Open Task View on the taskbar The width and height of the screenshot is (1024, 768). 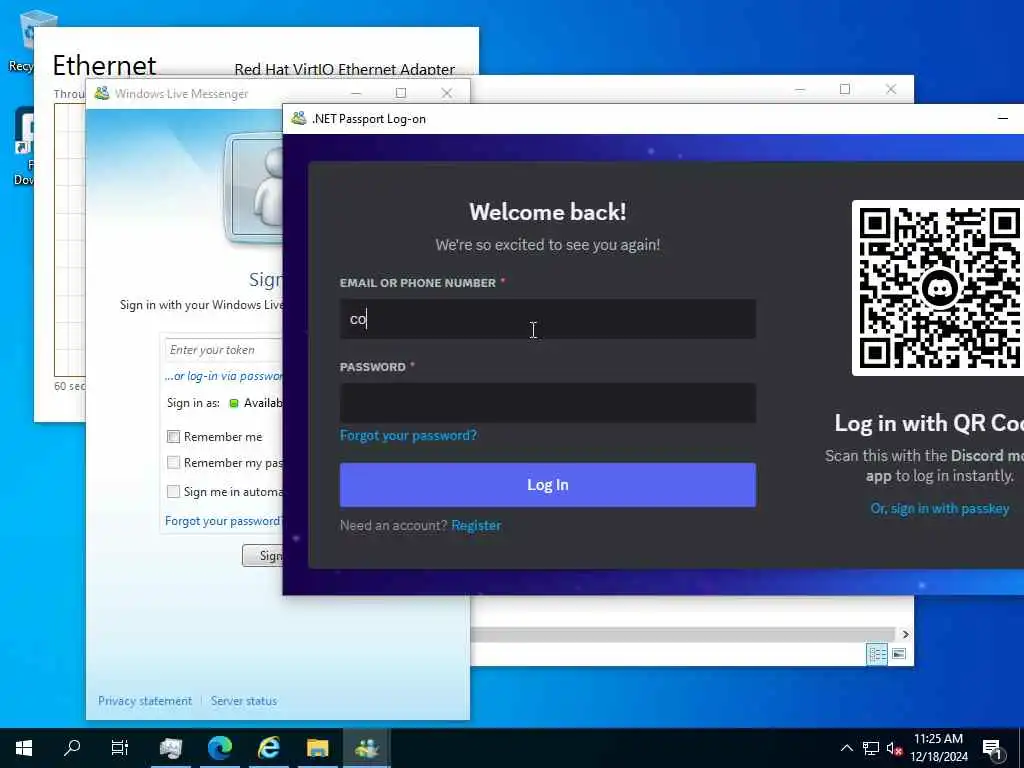click(120, 748)
